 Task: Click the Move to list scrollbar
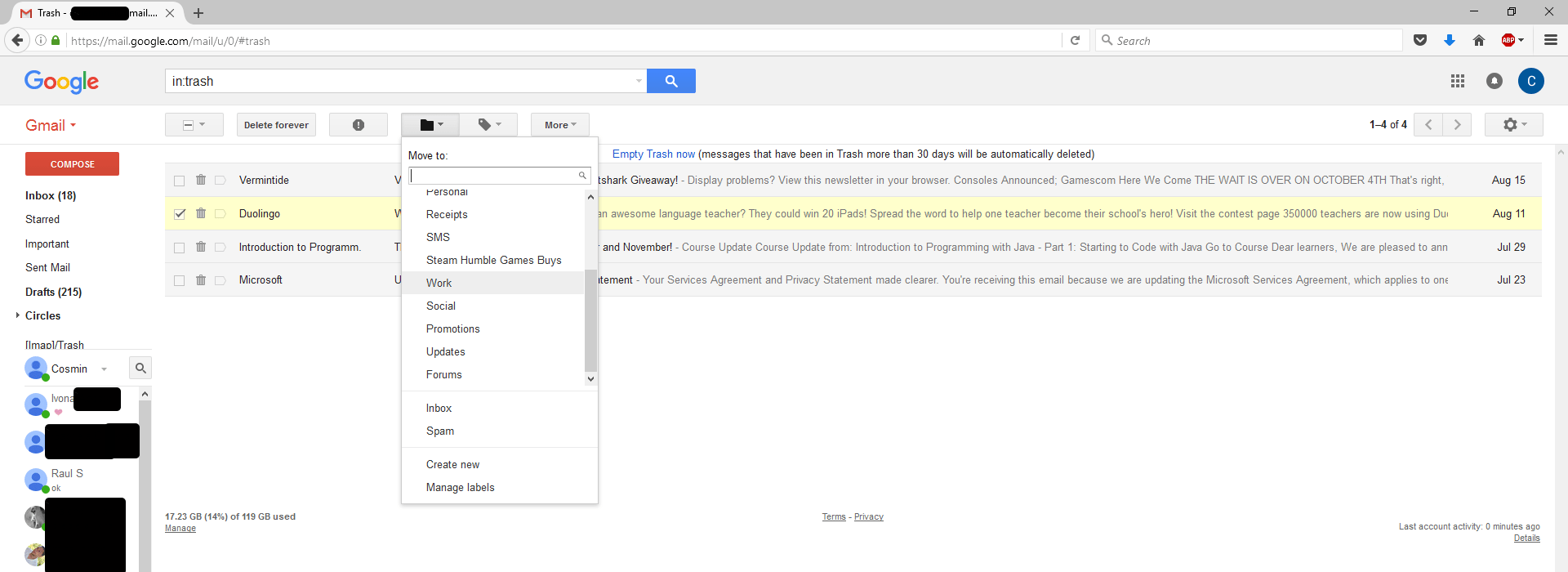[590, 319]
